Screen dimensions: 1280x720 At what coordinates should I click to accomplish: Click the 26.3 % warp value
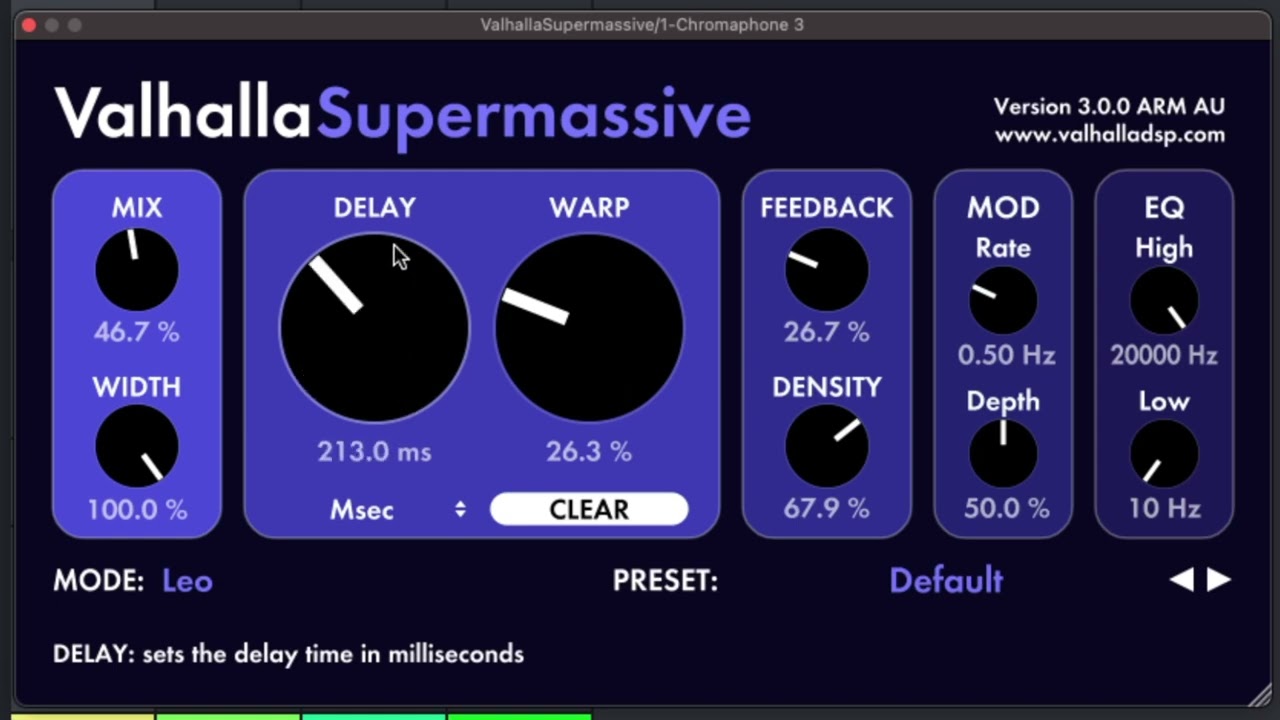(x=589, y=452)
